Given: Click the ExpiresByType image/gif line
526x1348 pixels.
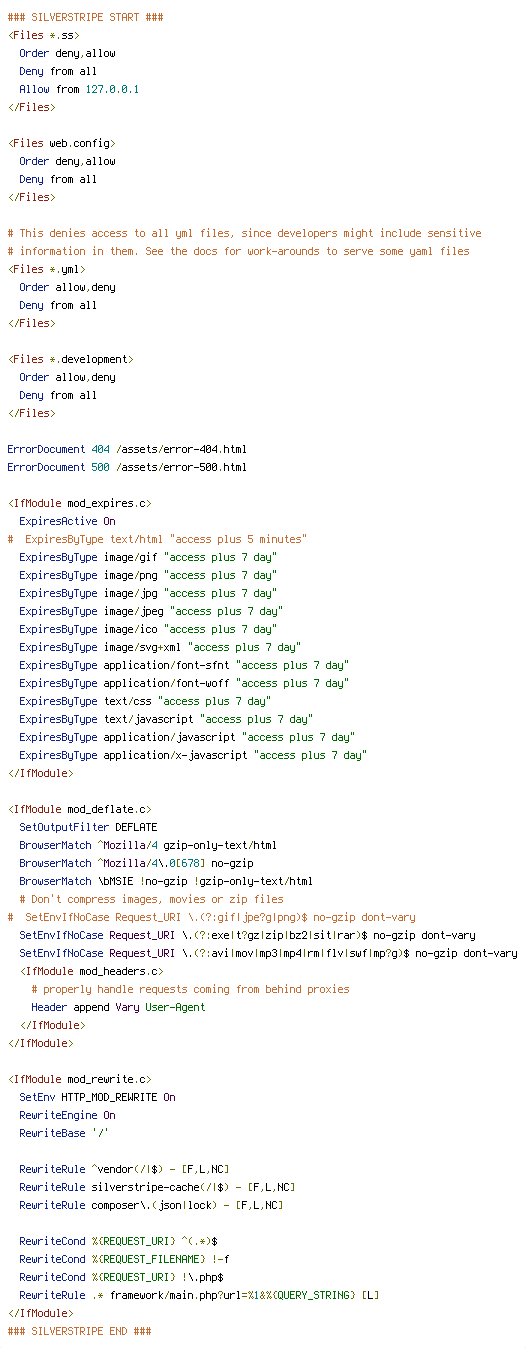Looking at the screenshot, I should tap(148, 557).
